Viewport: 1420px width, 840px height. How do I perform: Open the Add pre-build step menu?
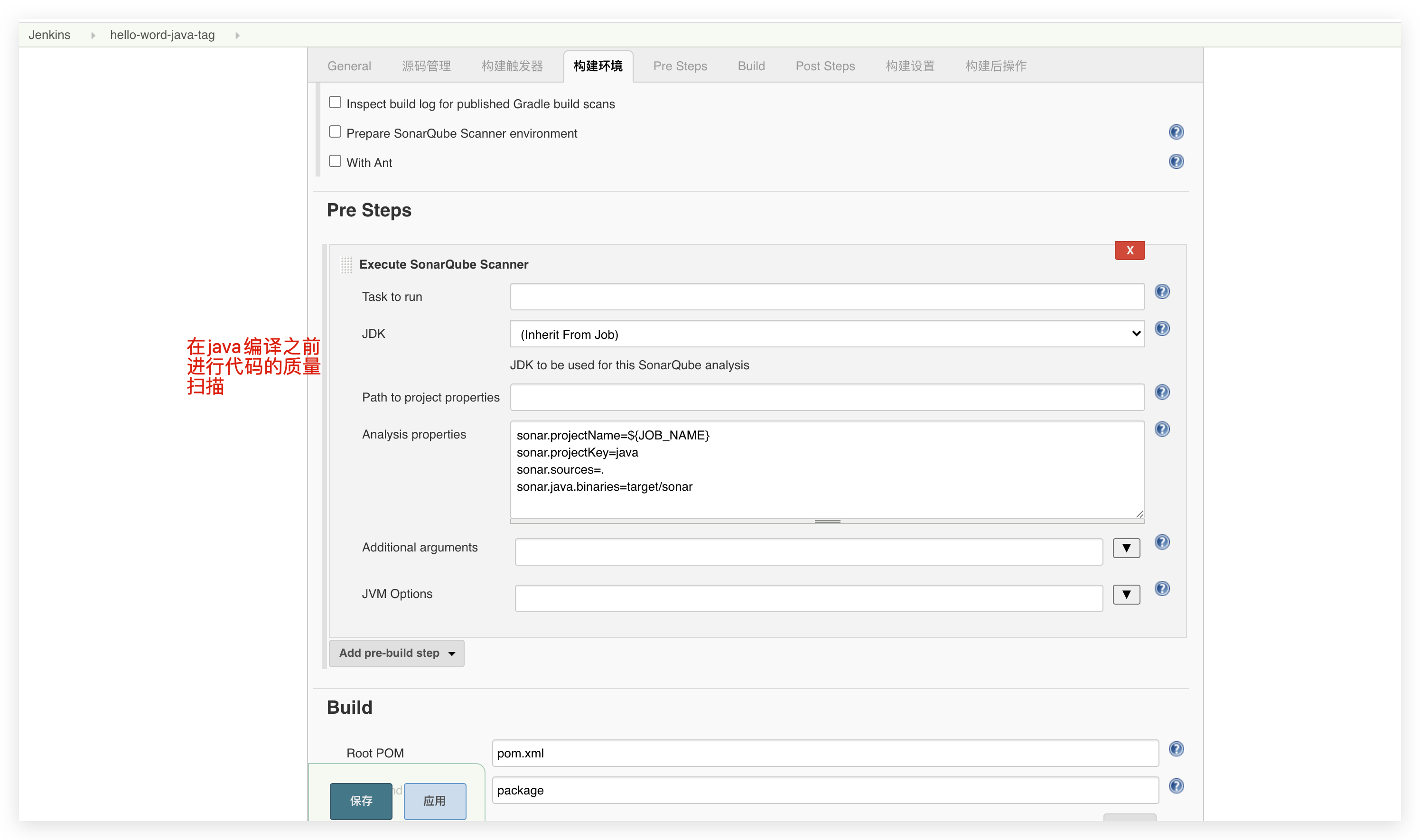point(396,653)
